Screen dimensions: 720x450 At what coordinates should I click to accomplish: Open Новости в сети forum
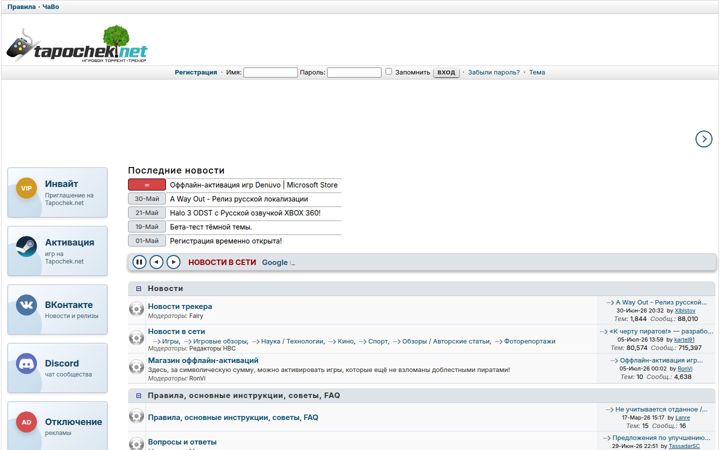coord(176,331)
